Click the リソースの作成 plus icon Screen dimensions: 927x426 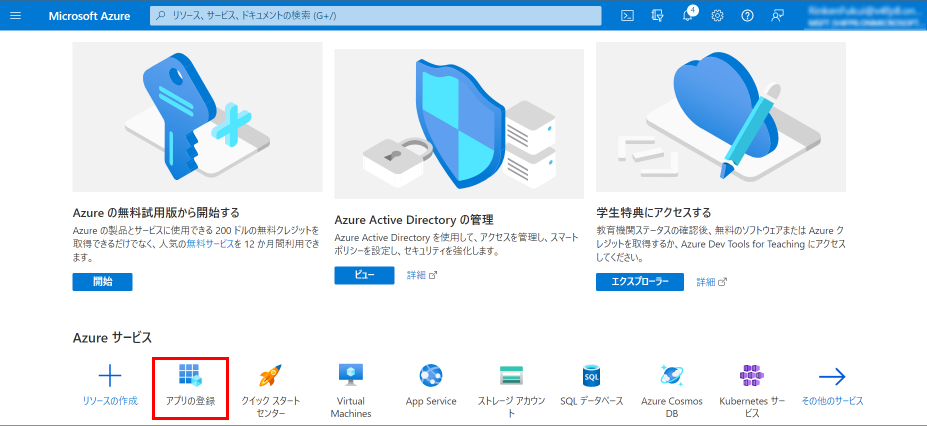110,376
